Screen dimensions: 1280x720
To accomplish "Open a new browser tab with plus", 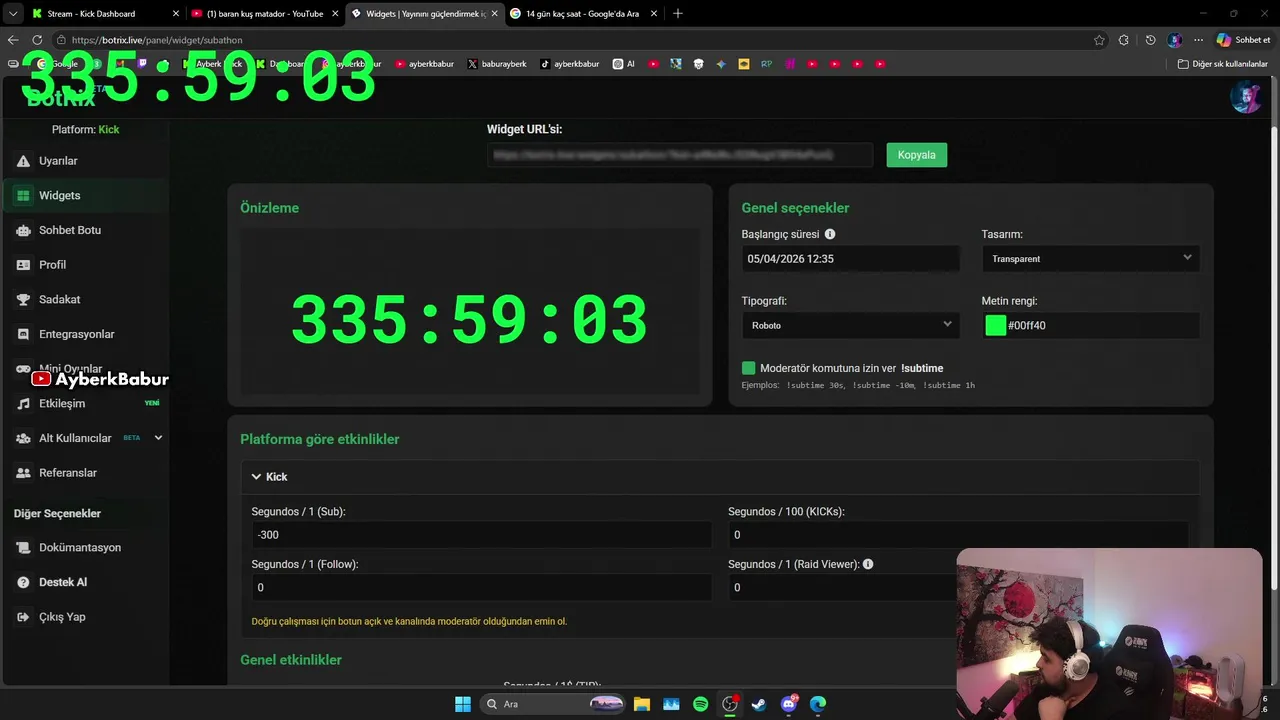I will click(678, 13).
